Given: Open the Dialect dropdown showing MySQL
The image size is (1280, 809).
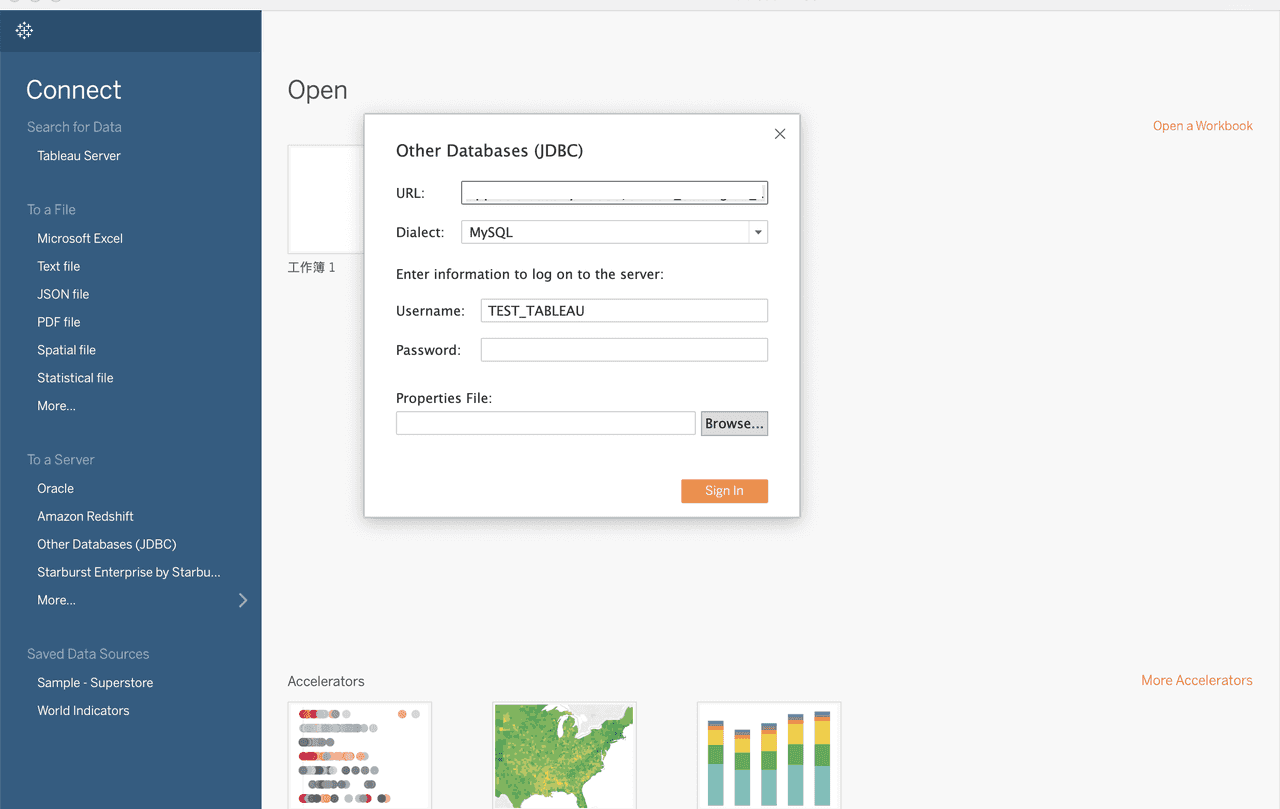Looking at the screenshot, I should pos(757,231).
